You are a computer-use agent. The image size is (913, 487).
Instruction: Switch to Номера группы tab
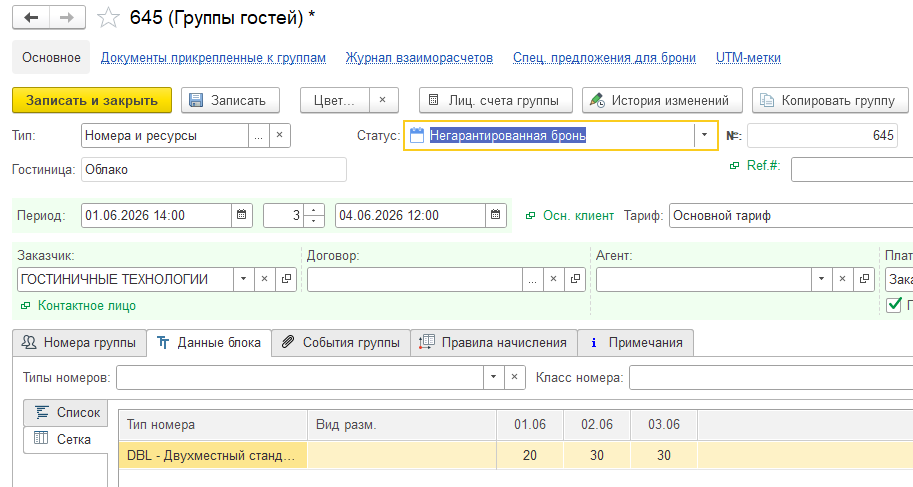79,343
